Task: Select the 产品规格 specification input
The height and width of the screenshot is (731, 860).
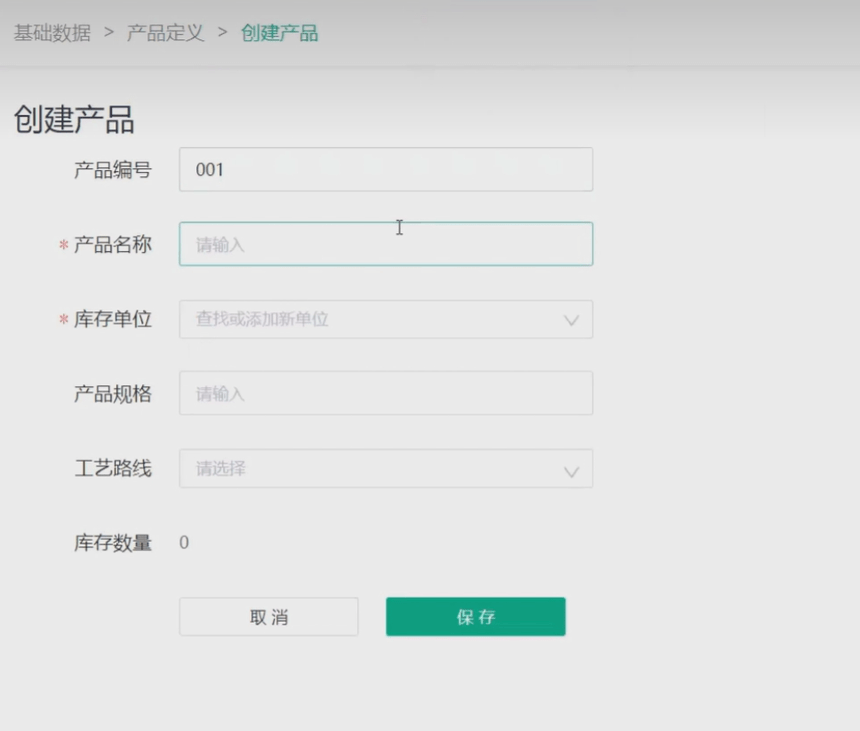Action: tap(385, 393)
